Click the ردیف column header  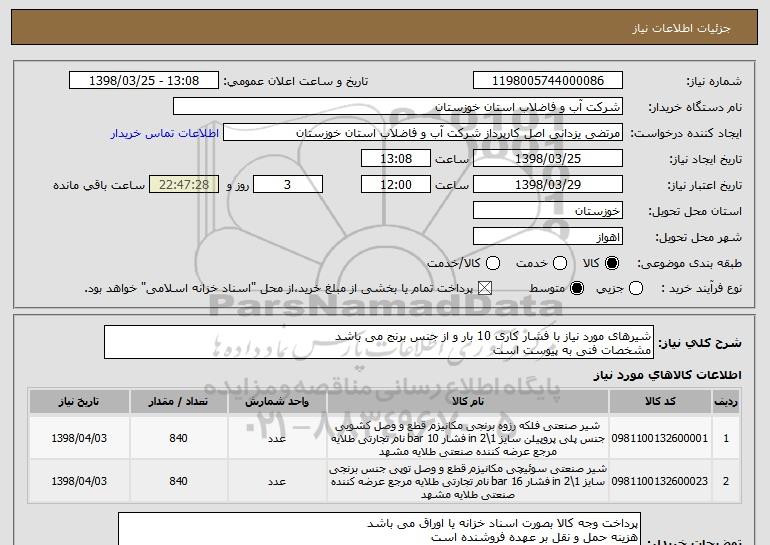tap(726, 402)
